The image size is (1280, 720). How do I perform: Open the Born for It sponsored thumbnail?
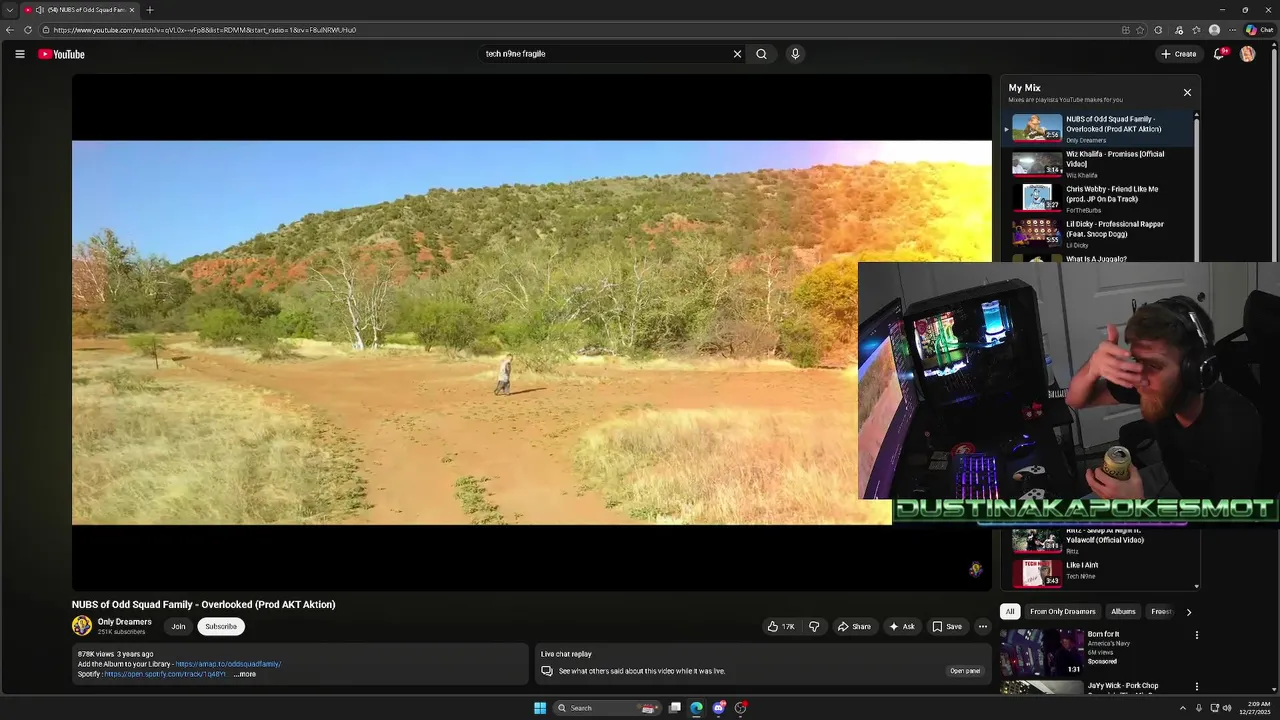coord(1042,652)
